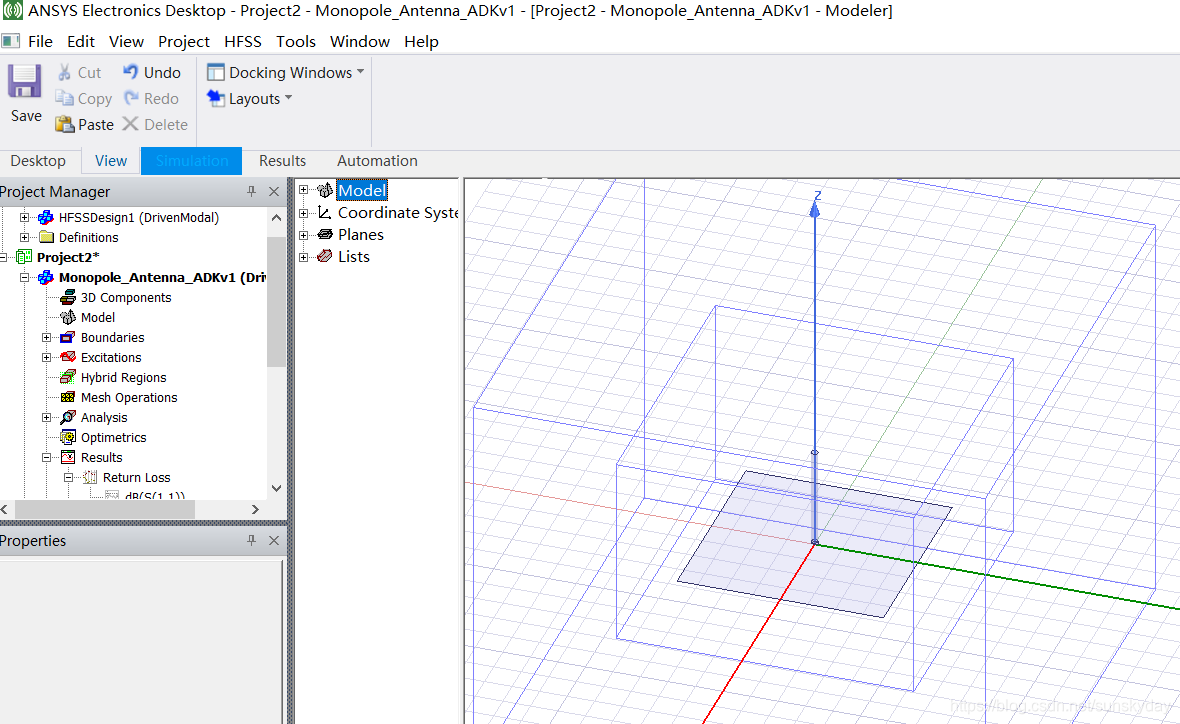The image size is (1180, 724).
Task: Open the Project menu
Action: [184, 41]
